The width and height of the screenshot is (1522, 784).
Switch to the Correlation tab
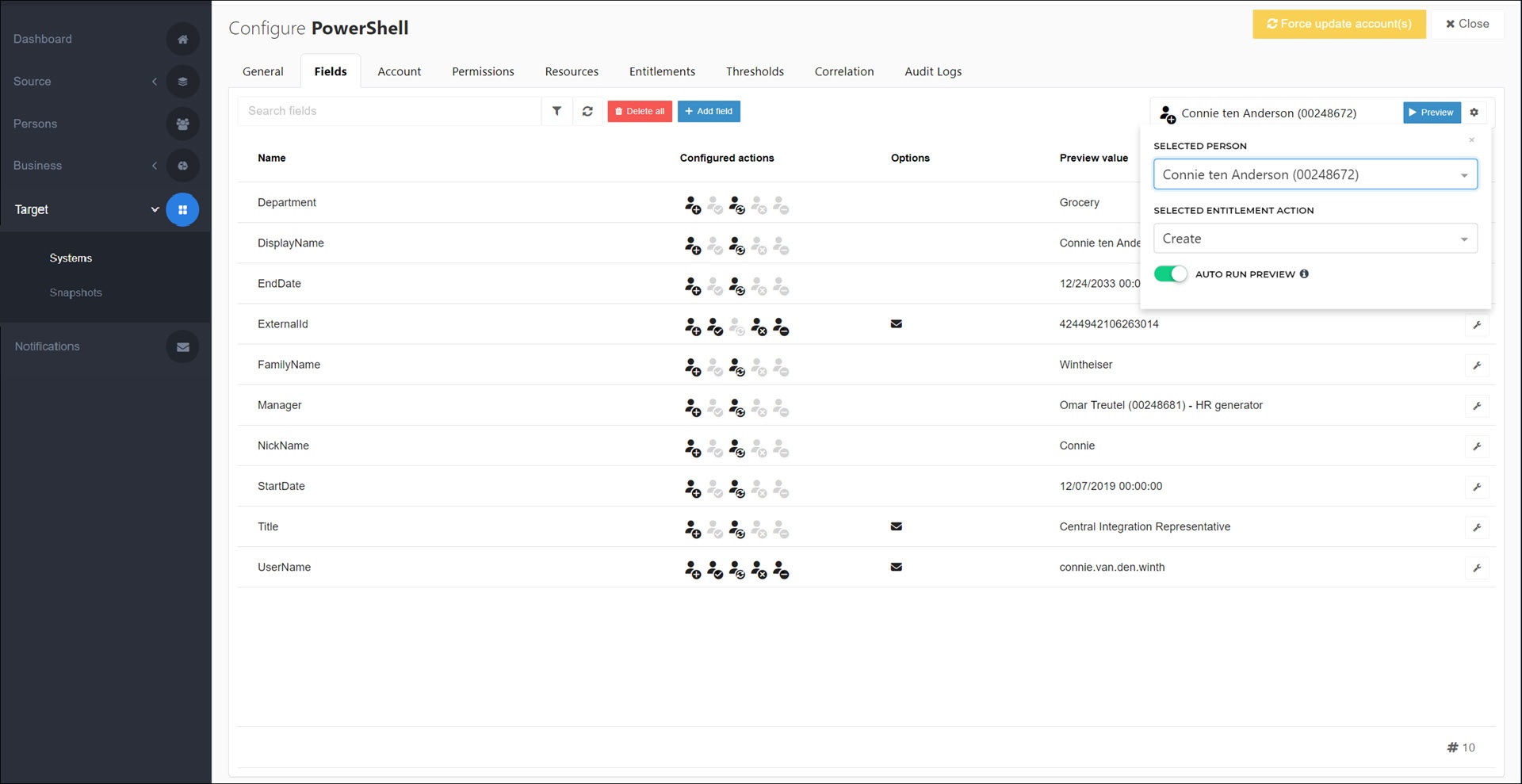844,71
